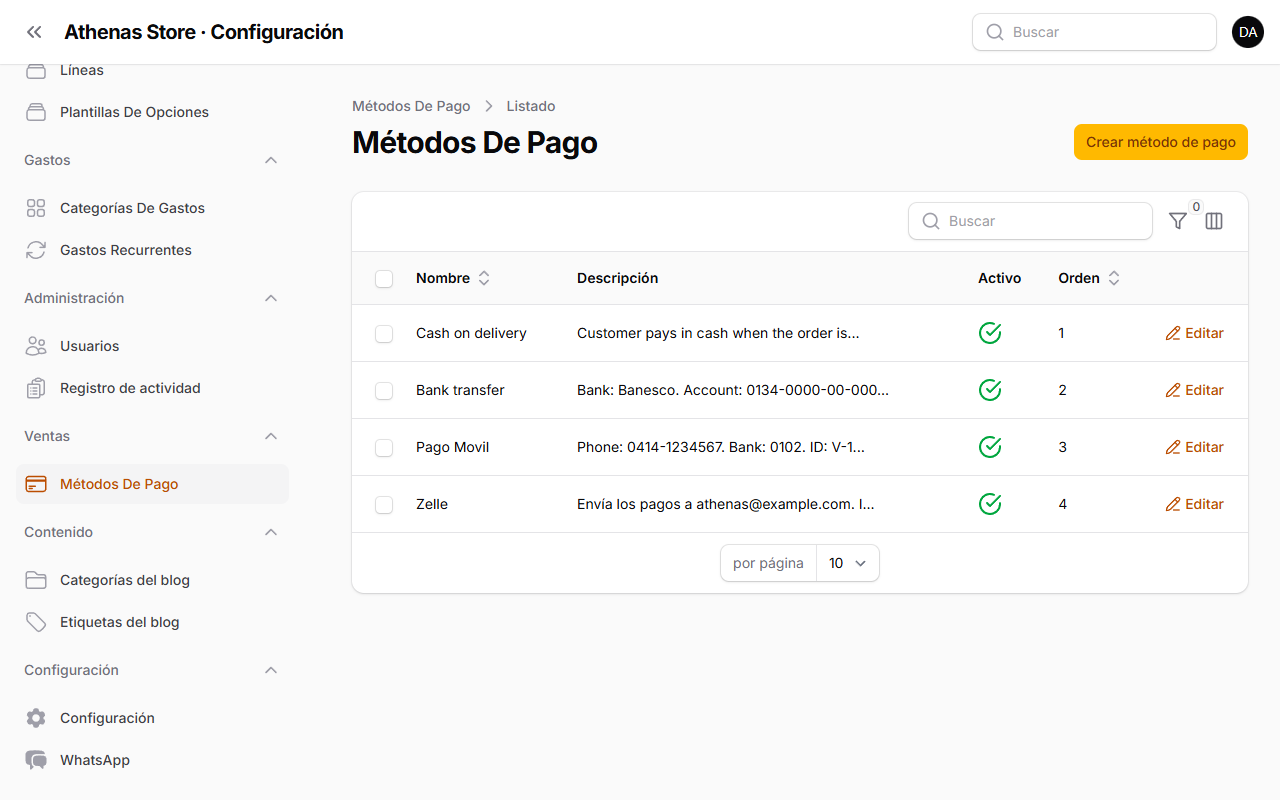Edit the Zelle payment method
1280x800 pixels.
coord(1194,504)
